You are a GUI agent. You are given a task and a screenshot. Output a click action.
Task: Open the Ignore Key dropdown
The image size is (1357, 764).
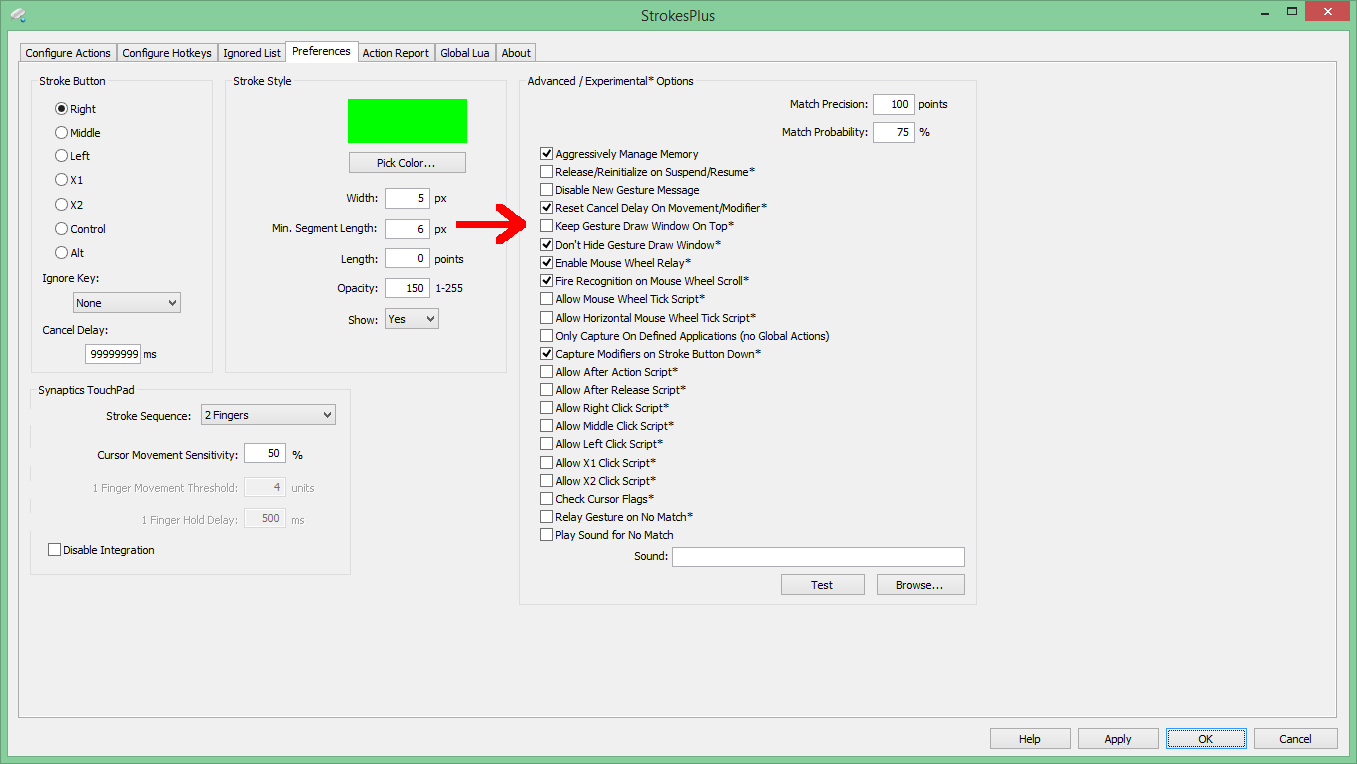[x=127, y=303]
